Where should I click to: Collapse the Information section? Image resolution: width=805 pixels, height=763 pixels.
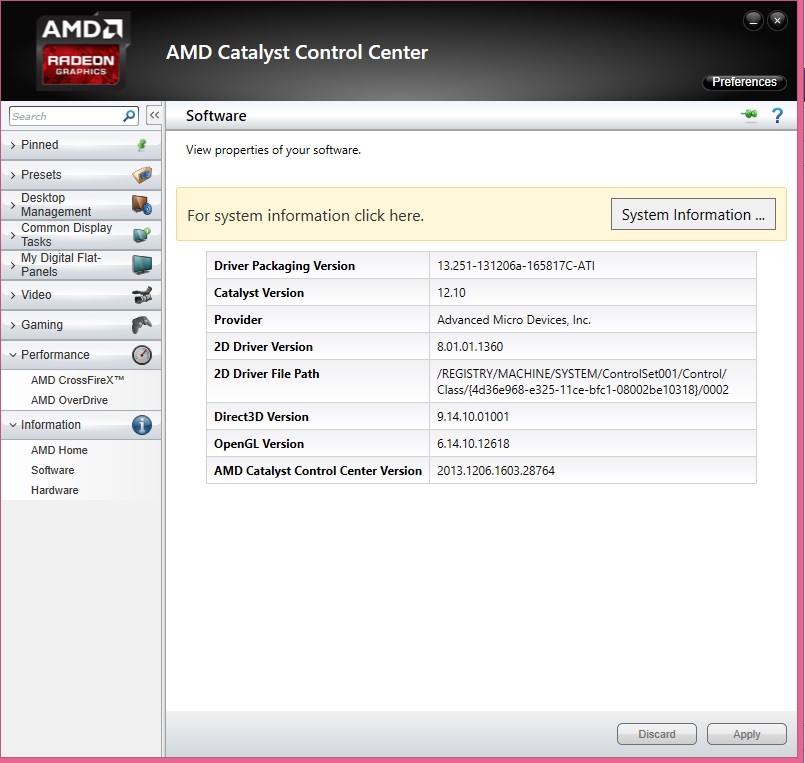coord(81,425)
